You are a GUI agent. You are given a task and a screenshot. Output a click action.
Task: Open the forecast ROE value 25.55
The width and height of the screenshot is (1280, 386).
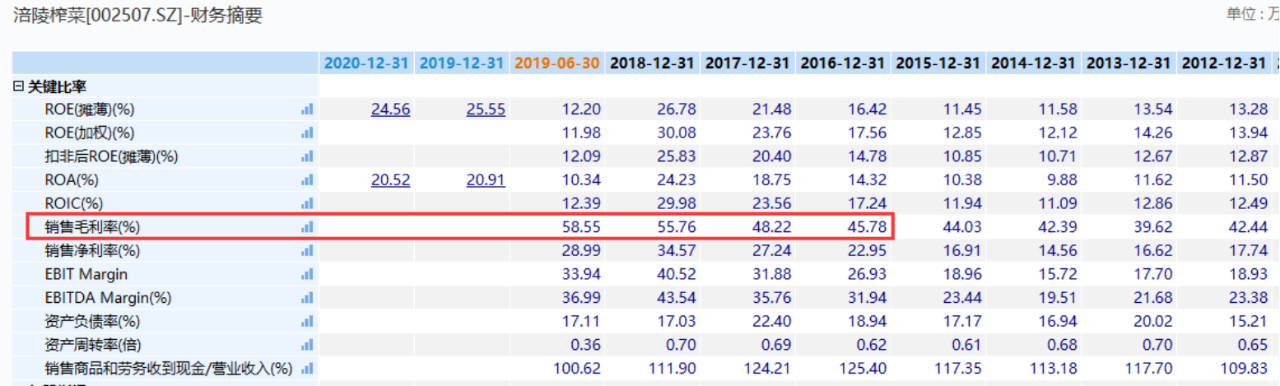[x=486, y=109]
